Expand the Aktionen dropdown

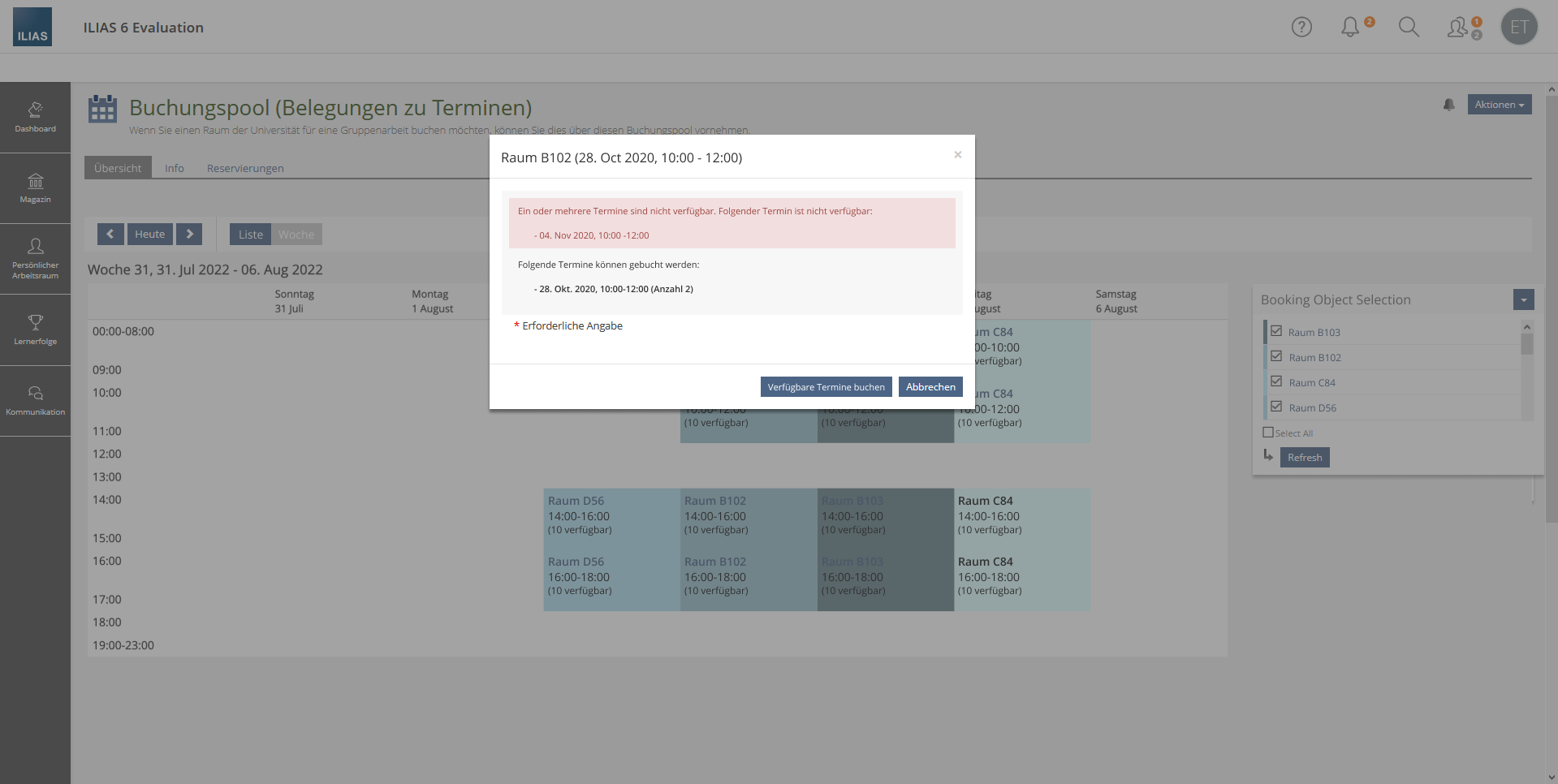(x=1499, y=105)
